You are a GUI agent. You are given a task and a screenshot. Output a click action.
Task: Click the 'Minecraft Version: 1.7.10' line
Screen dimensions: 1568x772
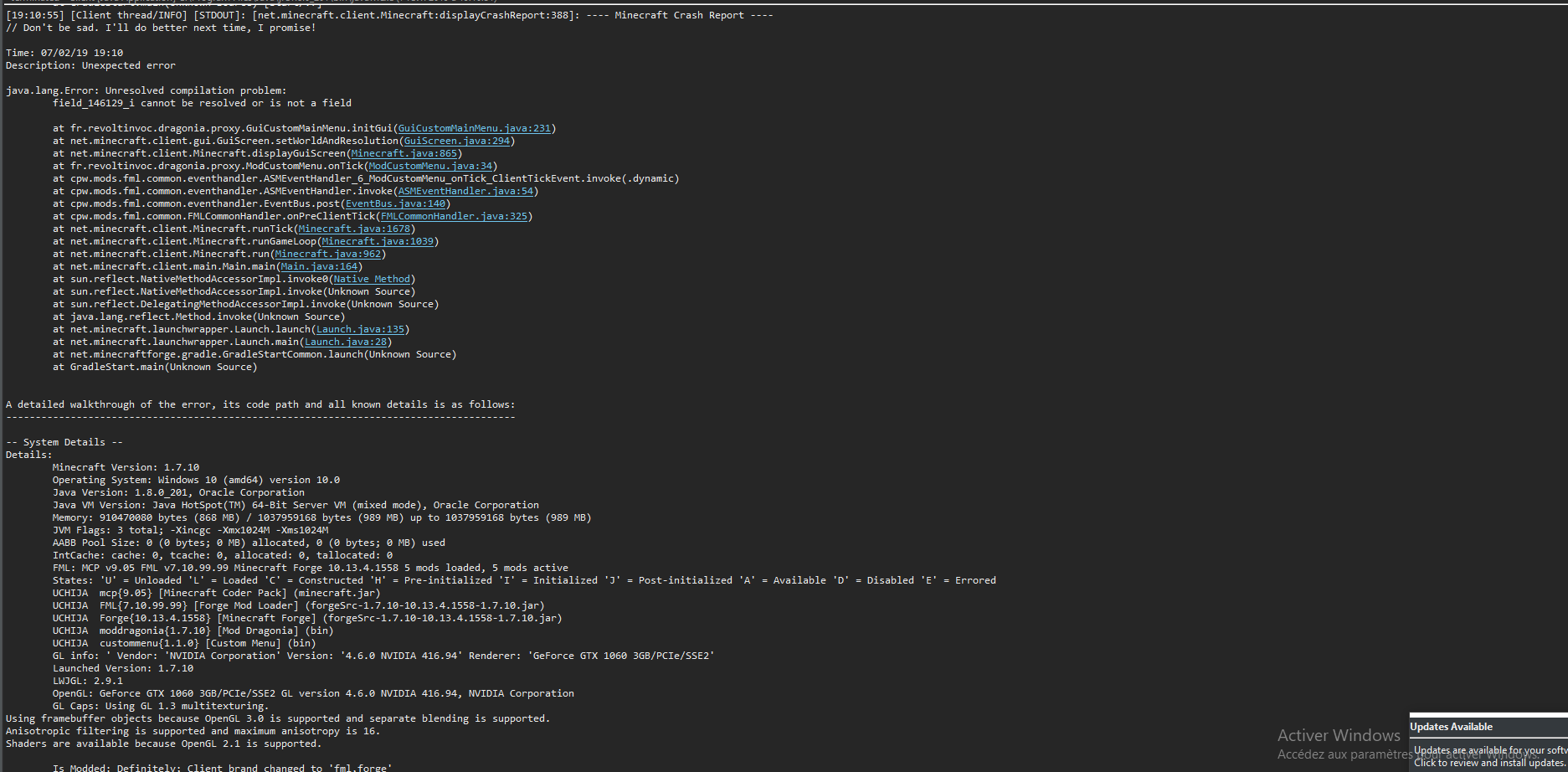[126, 467]
